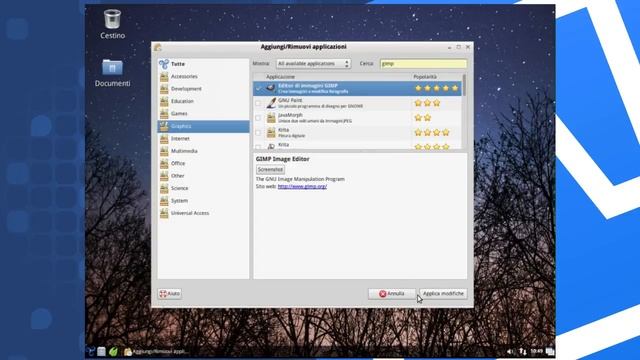Image resolution: width=640 pixels, height=360 pixels.
Task: Click the Science category icon
Action: [x=164, y=188]
